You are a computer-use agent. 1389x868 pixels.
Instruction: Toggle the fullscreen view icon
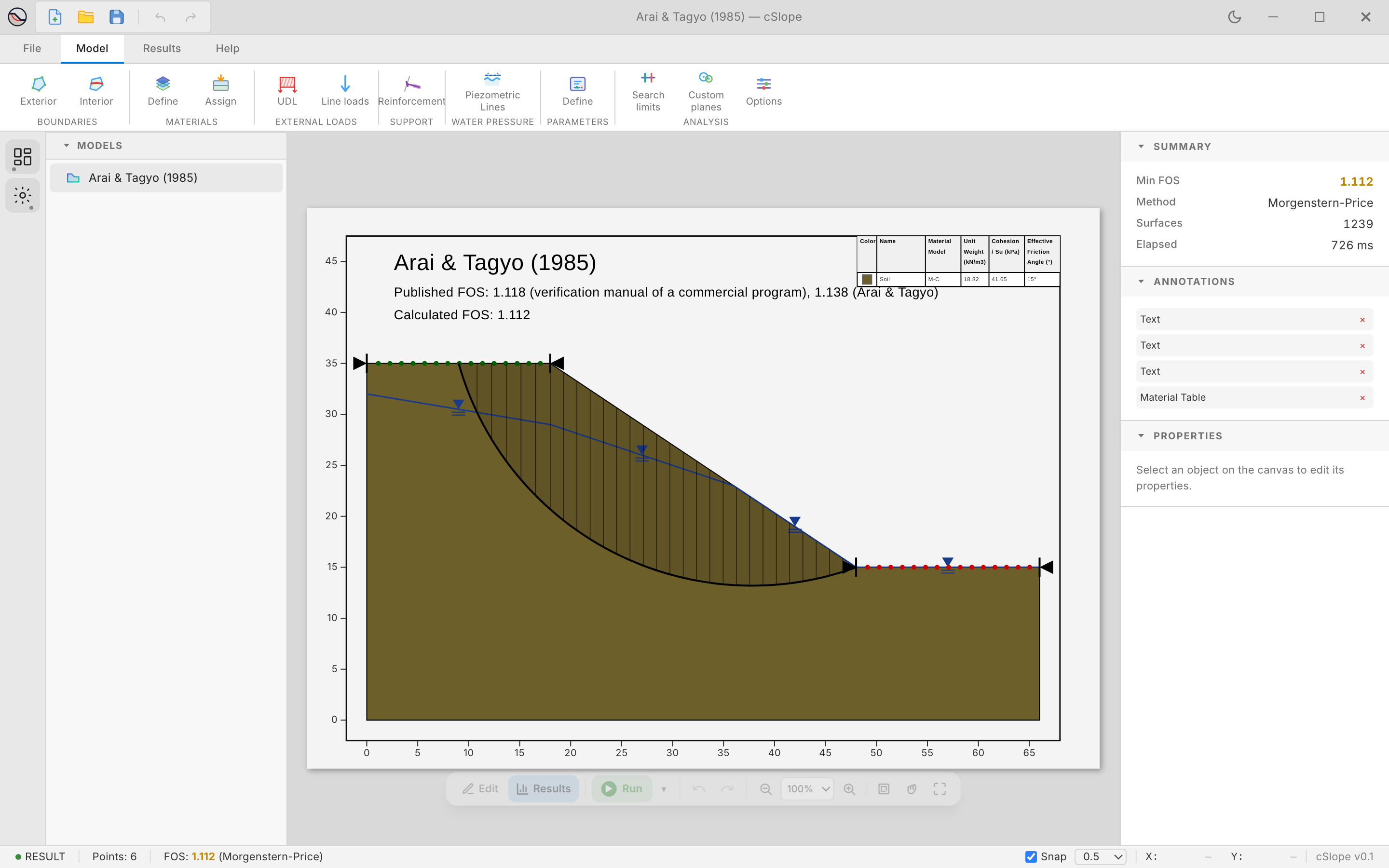tap(940, 789)
